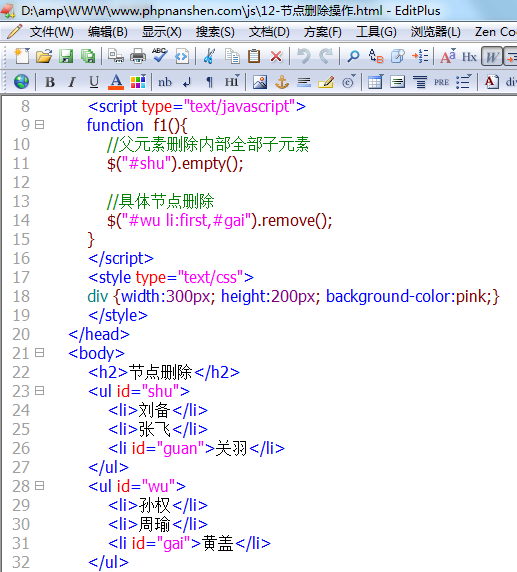Insert non-breaking space with nb icon
This screenshot has width=517, height=572.
coord(165,82)
